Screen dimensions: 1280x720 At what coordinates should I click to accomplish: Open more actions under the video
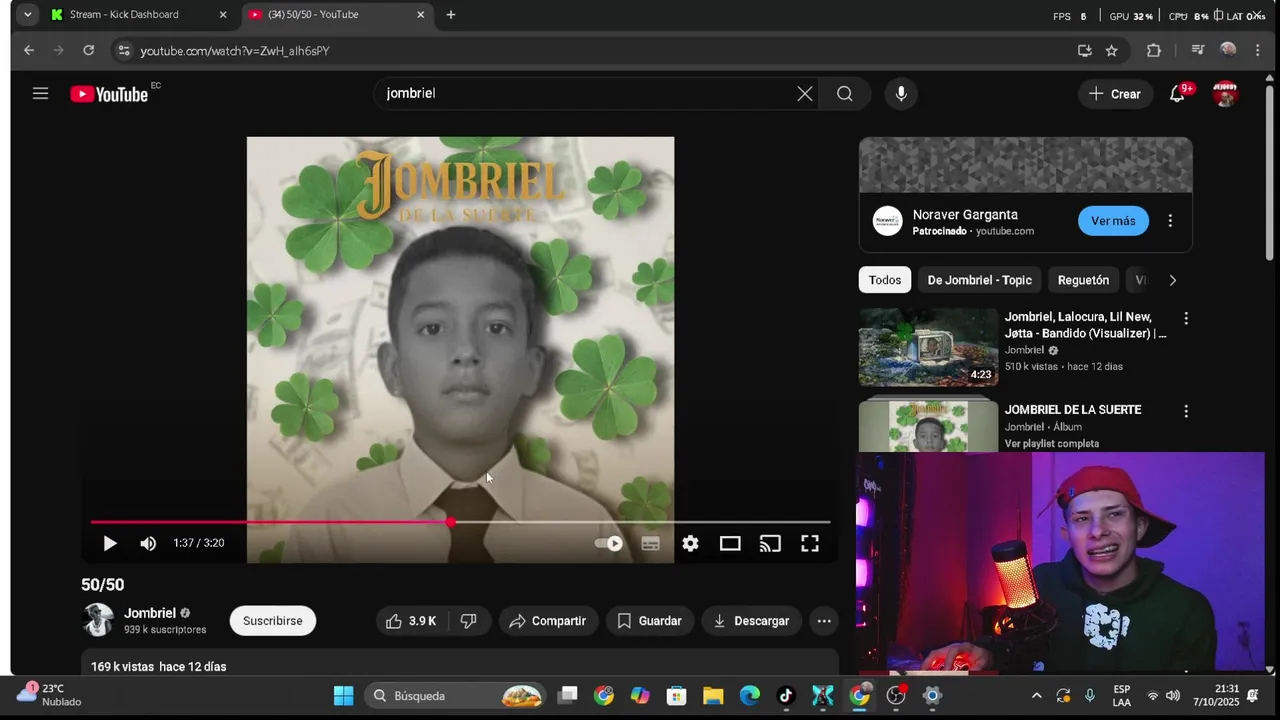tap(824, 621)
